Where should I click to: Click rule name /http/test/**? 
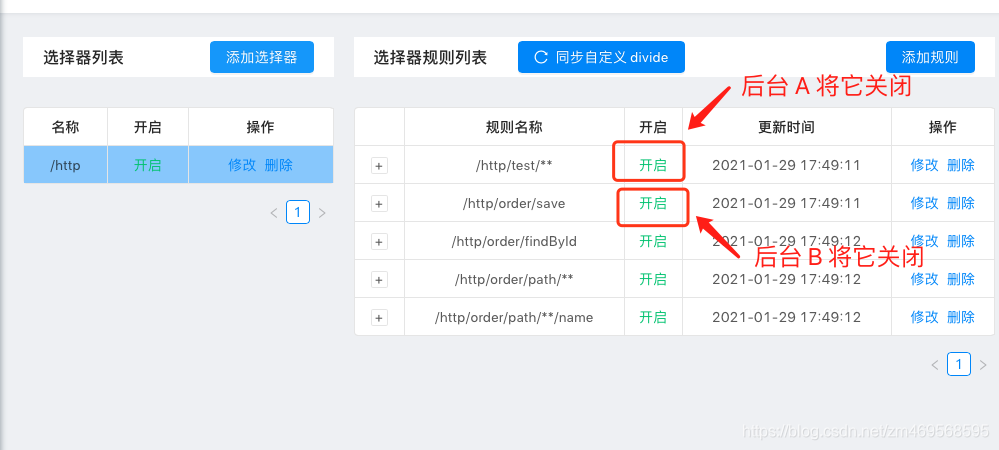pyautogui.click(x=514, y=165)
